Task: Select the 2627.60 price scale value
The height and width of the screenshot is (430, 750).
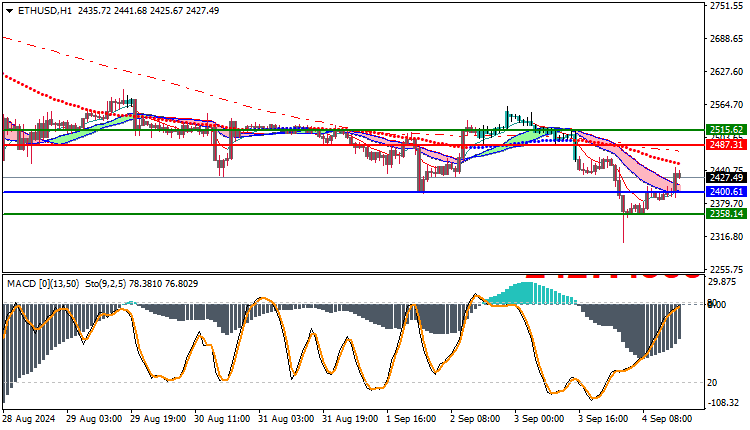Action: [727, 72]
